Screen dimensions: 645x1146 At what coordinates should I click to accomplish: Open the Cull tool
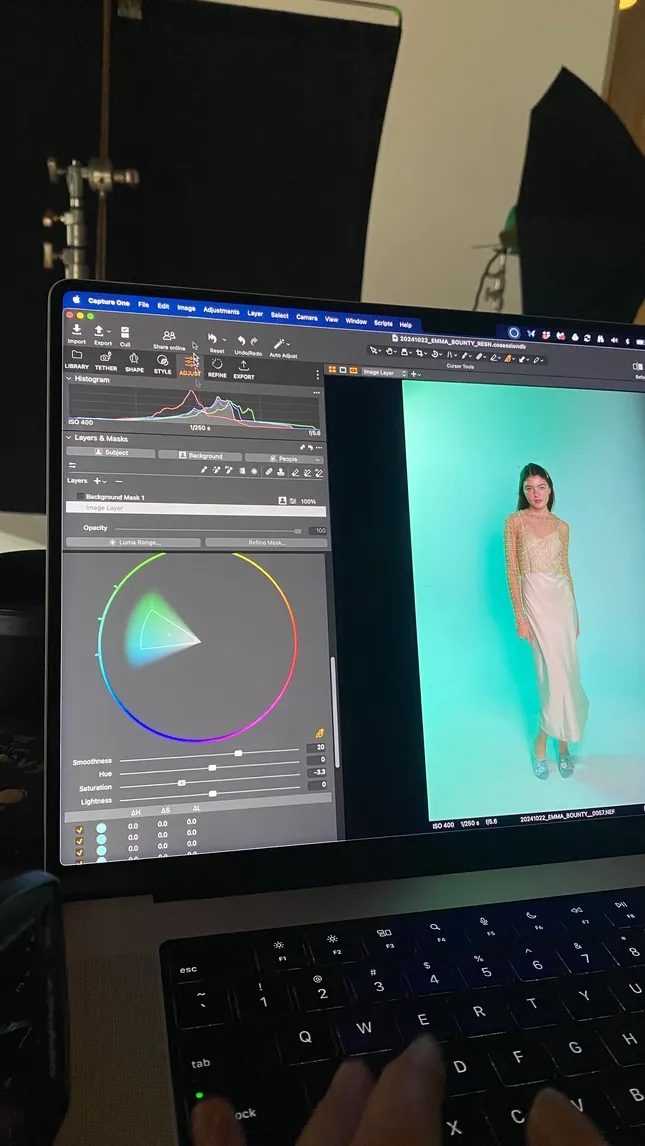125,332
